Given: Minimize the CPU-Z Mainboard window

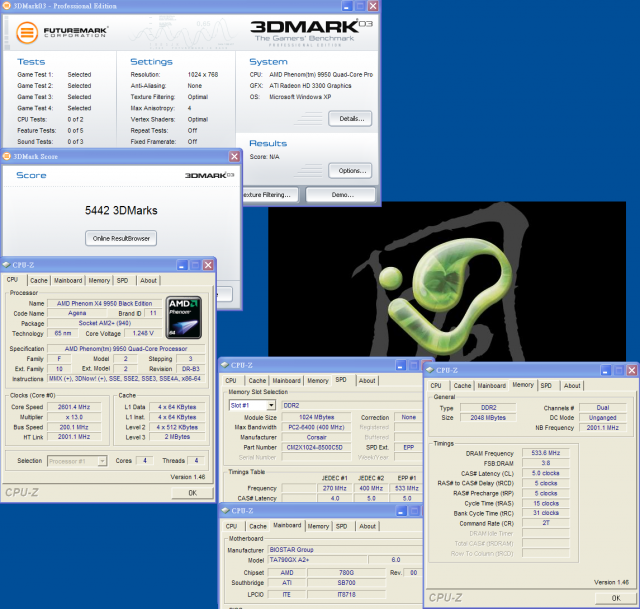Looking at the screenshot, I should point(402,511).
